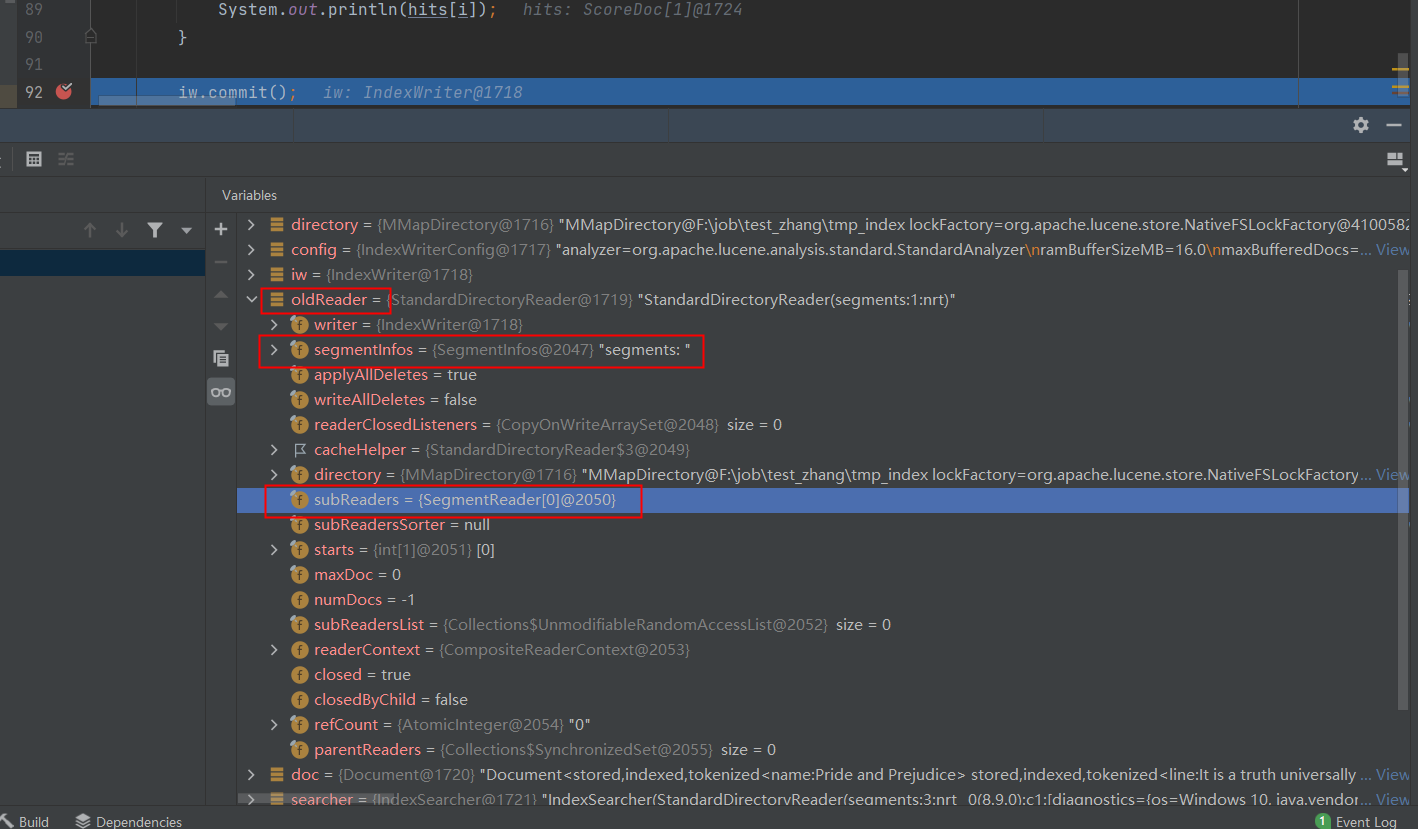Select the subReaders SegmentReader[0] row
Screen dimensions: 1418x829
(x=822, y=500)
